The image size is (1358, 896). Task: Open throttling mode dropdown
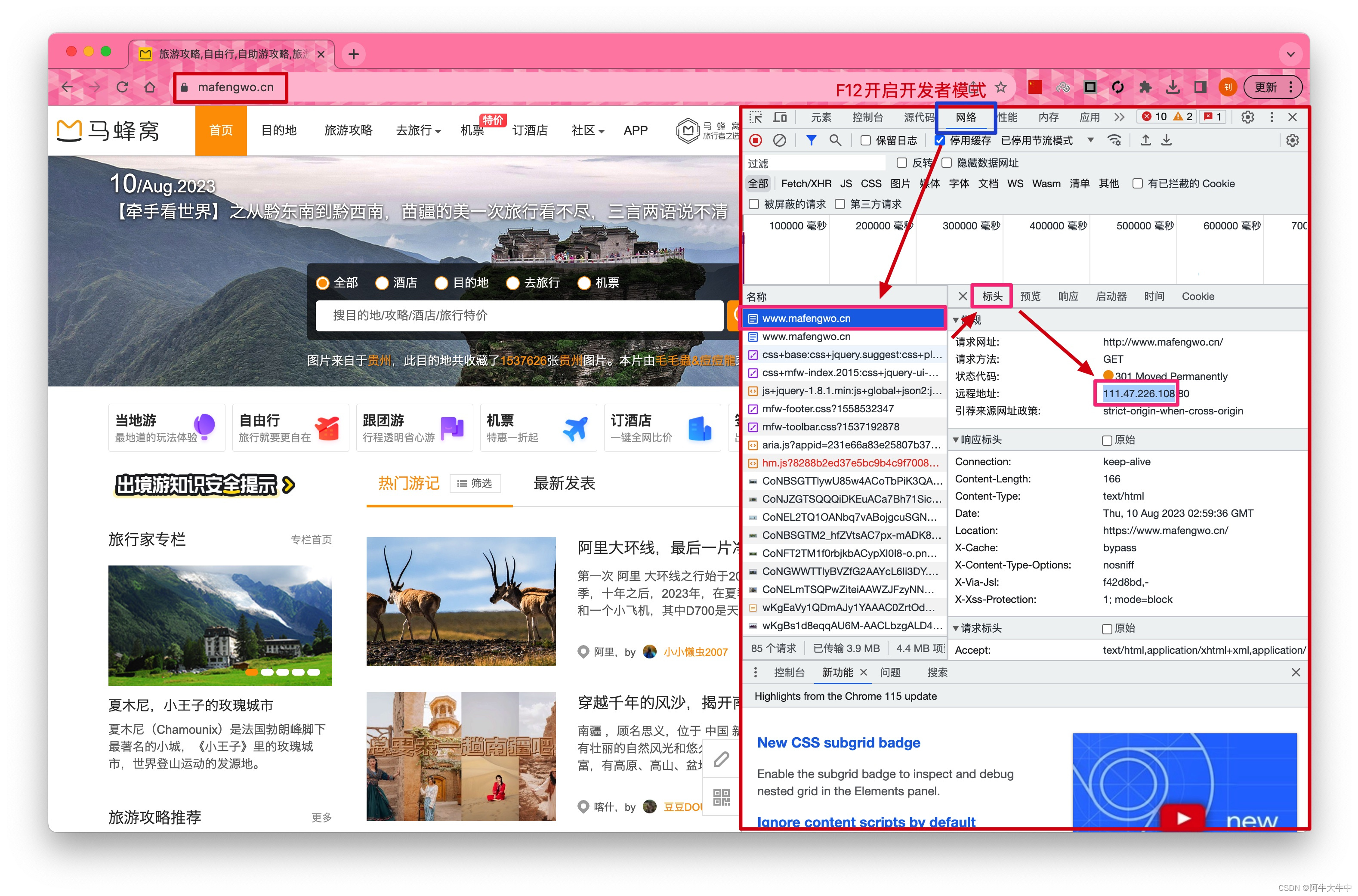coord(1090,140)
